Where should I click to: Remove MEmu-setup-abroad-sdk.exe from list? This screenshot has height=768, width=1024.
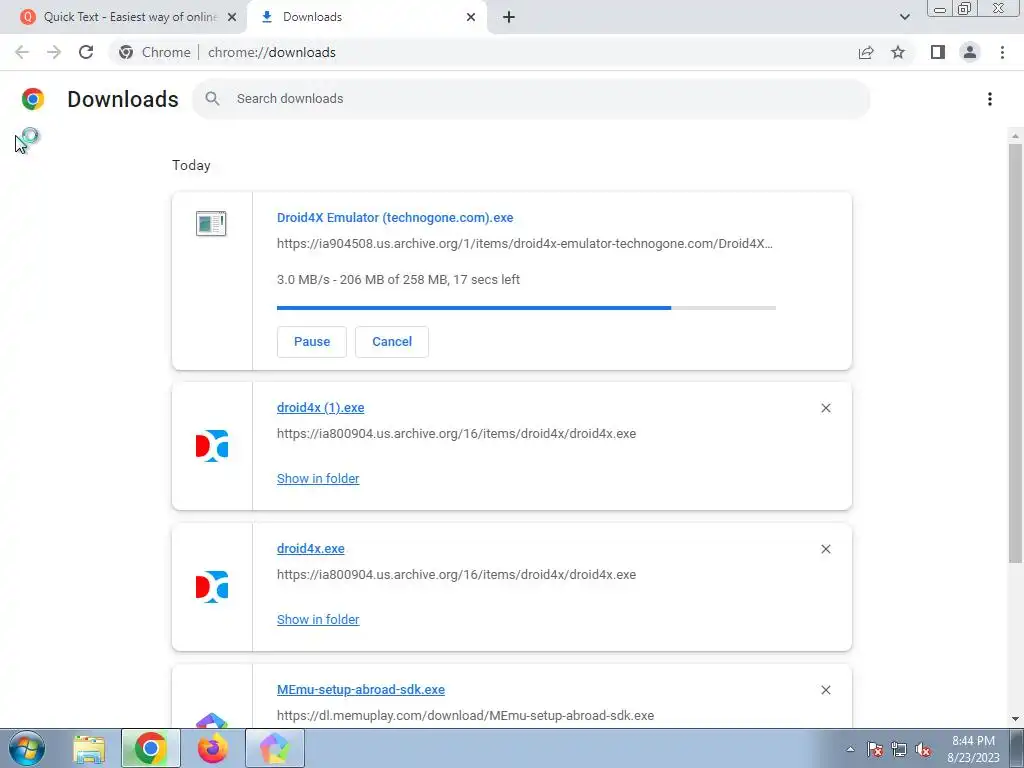tap(826, 690)
